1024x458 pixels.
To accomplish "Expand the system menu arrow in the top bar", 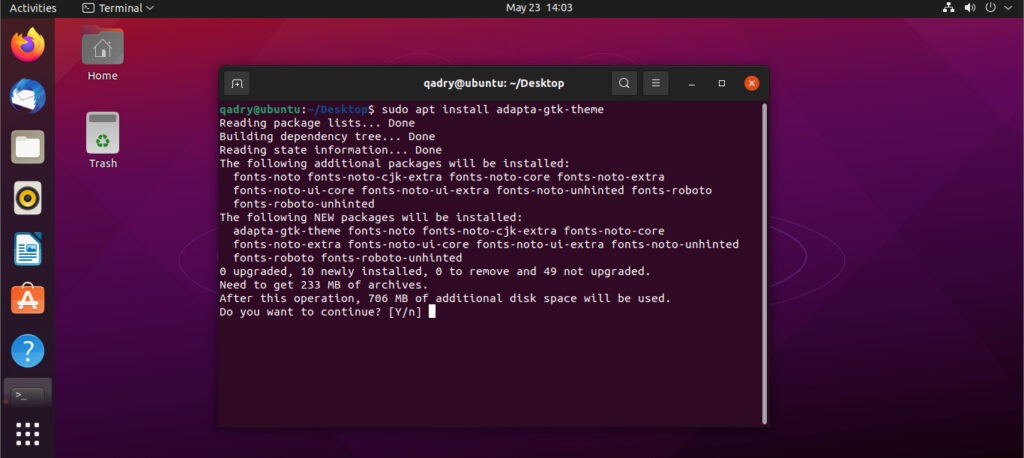I will (x=1006, y=8).
